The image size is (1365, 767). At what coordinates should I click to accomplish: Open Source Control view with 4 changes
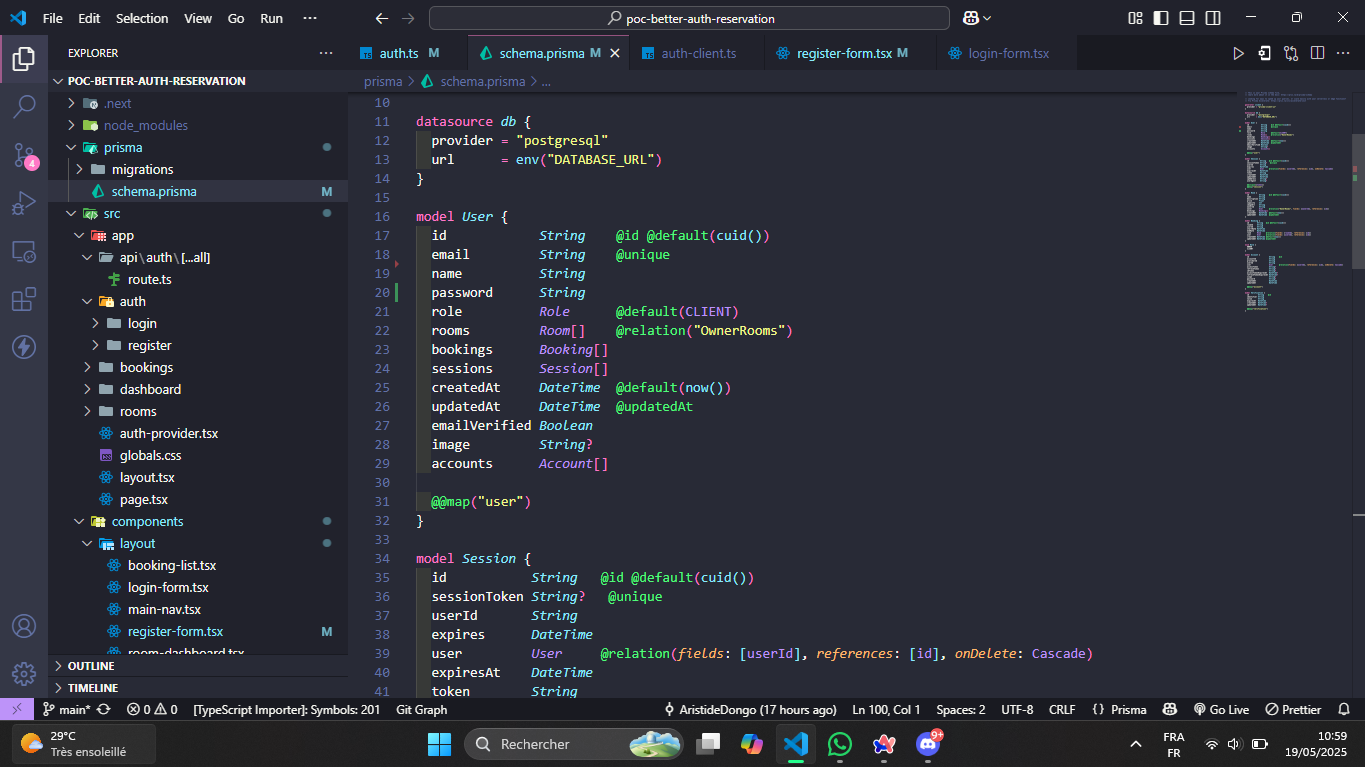click(x=24, y=155)
